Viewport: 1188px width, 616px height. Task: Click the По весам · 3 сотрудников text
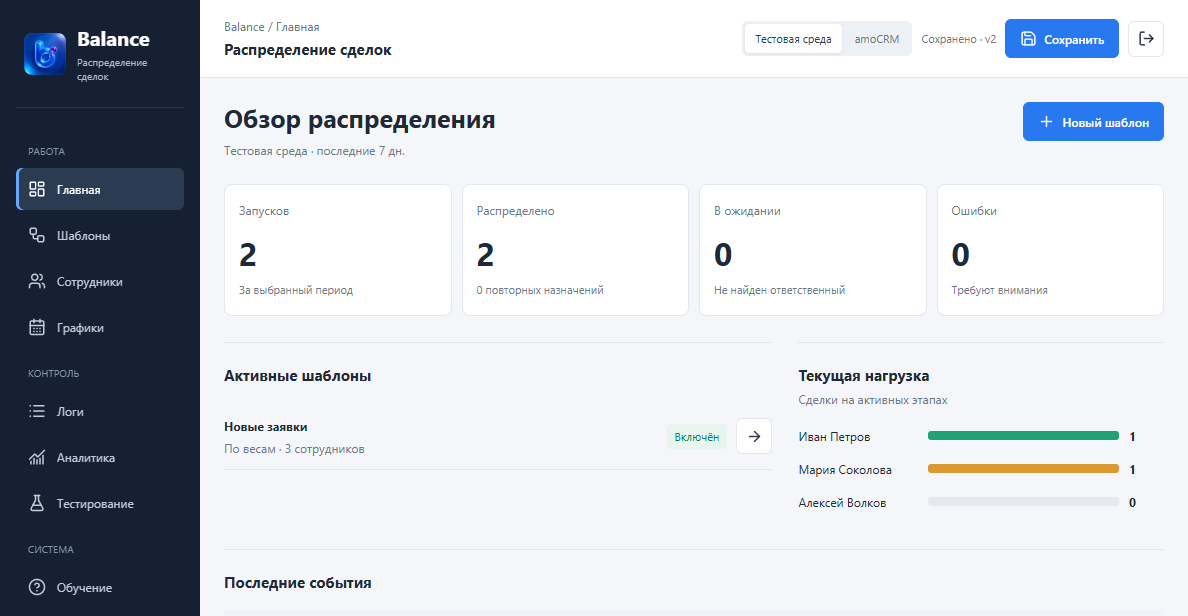(294, 449)
